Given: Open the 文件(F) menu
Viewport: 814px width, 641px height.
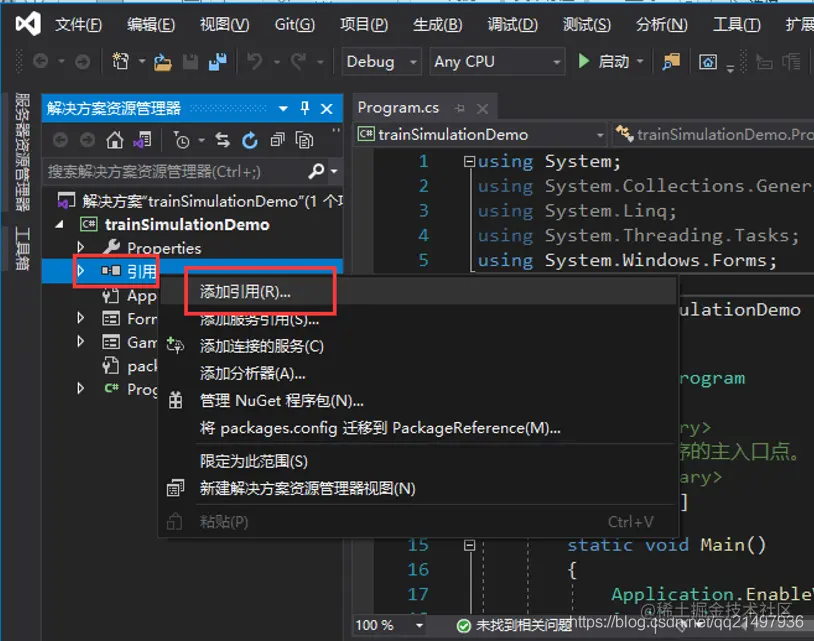Looking at the screenshot, I should pos(78,24).
